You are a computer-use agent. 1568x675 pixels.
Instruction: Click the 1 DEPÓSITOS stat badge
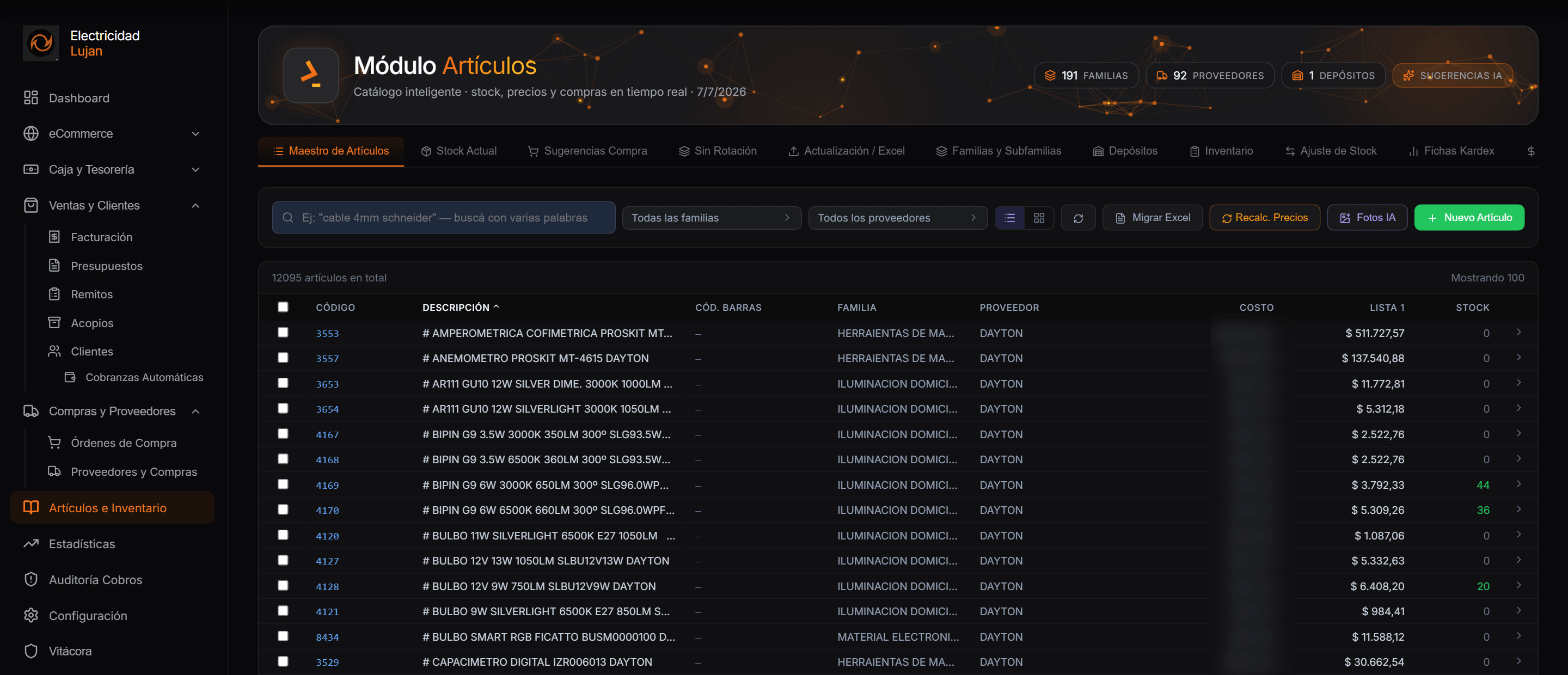[1333, 76]
